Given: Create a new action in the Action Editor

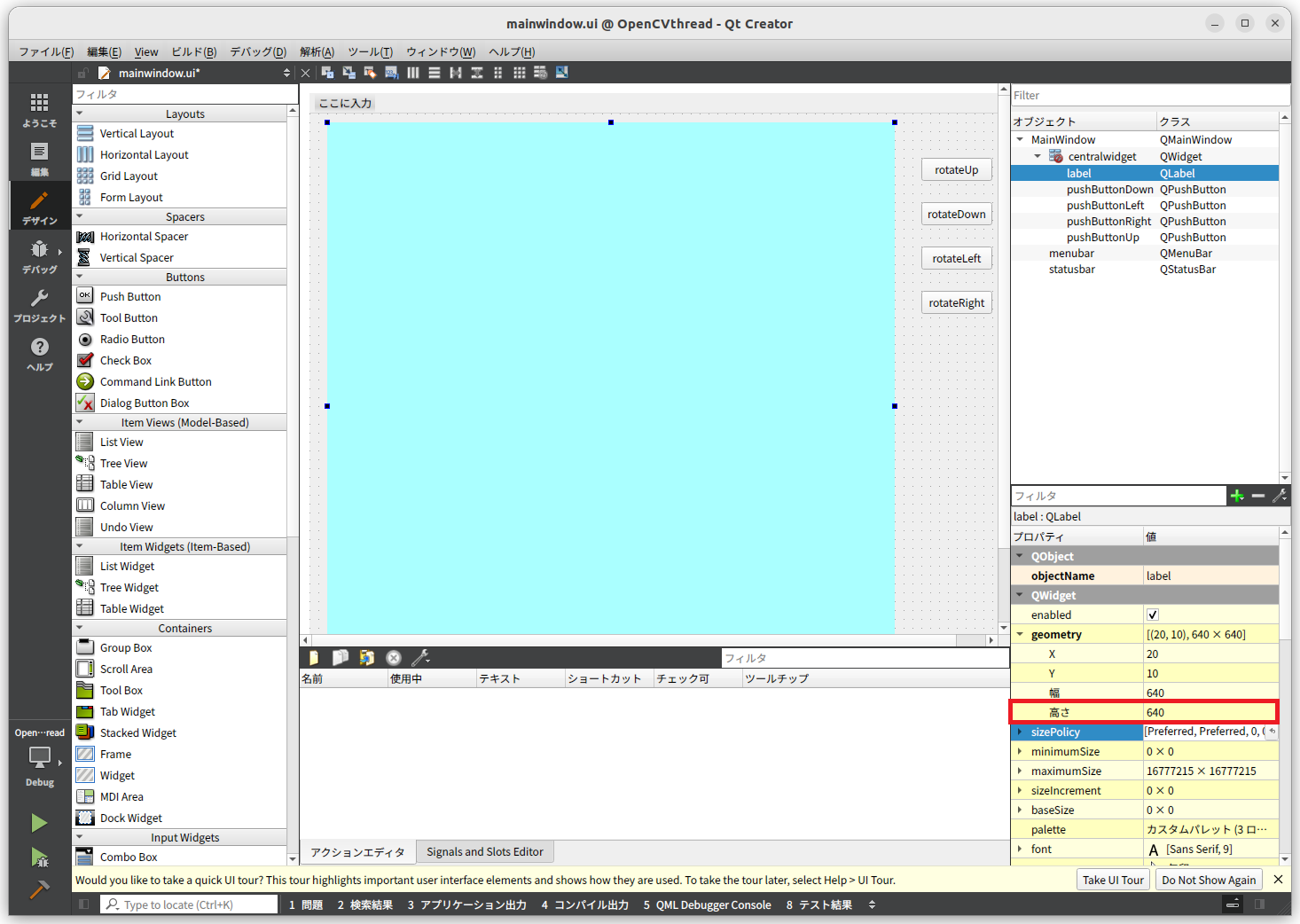Looking at the screenshot, I should coord(313,657).
